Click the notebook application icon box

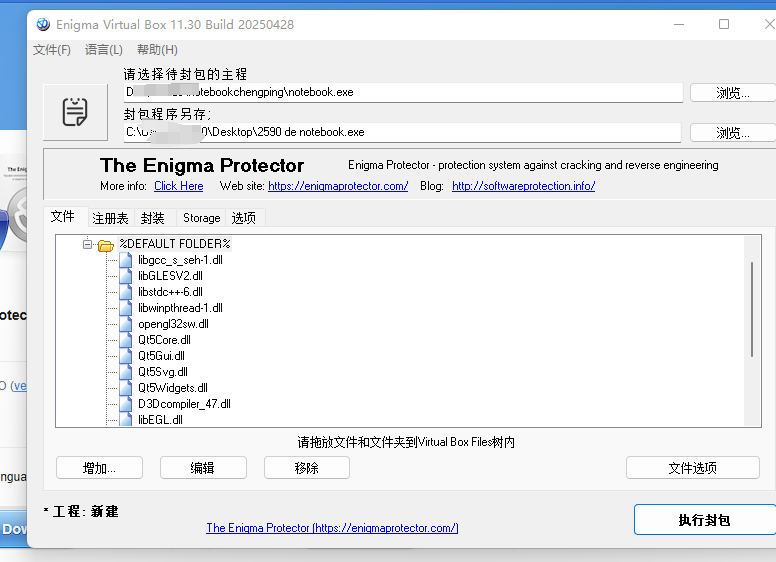[x=75, y=112]
